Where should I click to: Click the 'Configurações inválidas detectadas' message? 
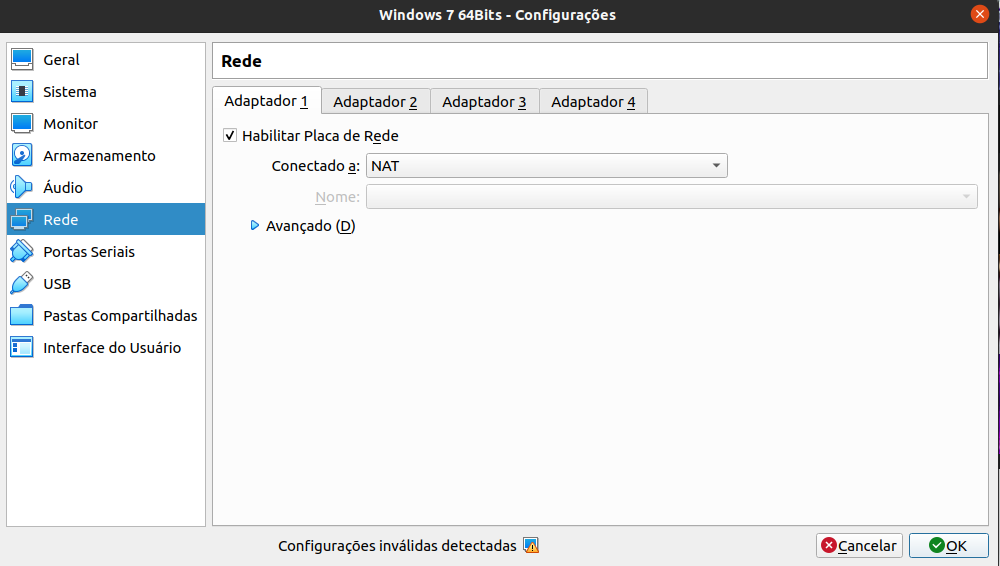[397, 546]
